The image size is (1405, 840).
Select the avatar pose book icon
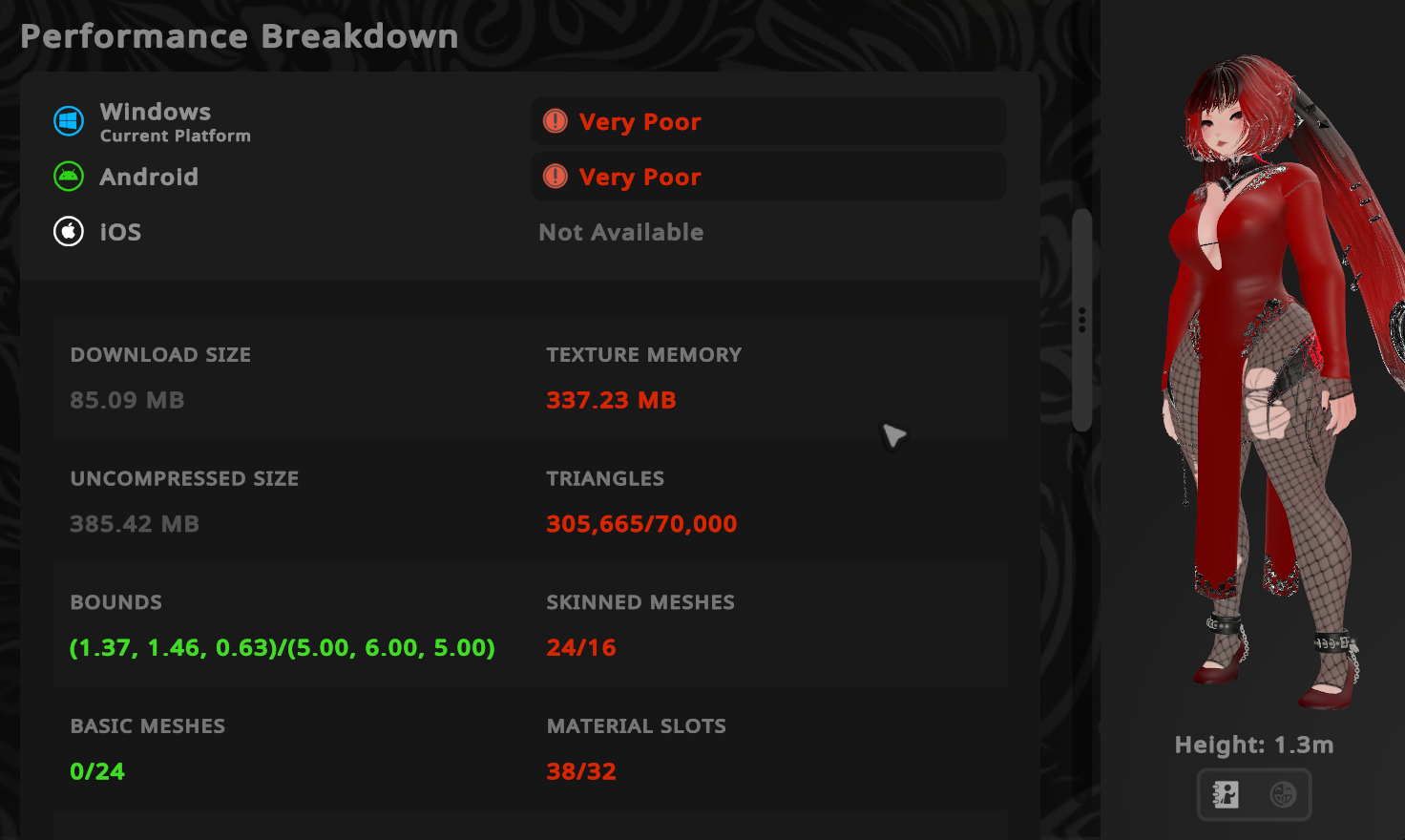[x=1226, y=794]
